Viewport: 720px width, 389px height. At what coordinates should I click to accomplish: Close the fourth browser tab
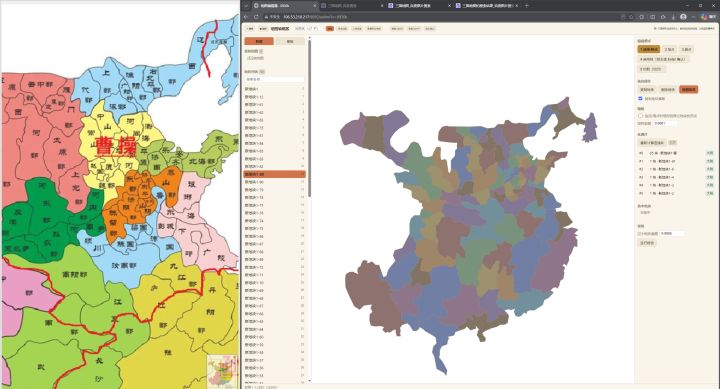(517, 6)
